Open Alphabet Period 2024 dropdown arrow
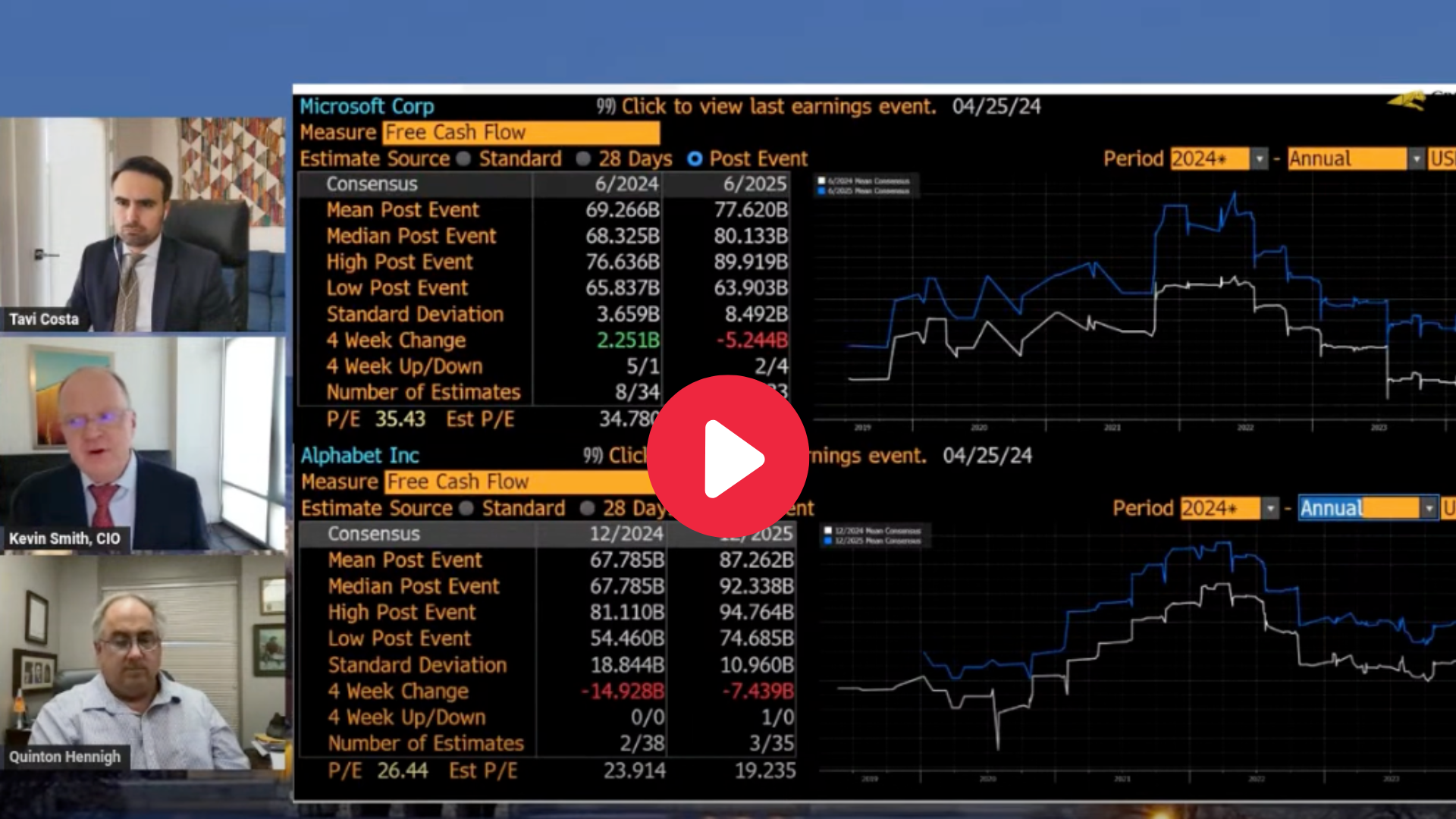 [1270, 509]
